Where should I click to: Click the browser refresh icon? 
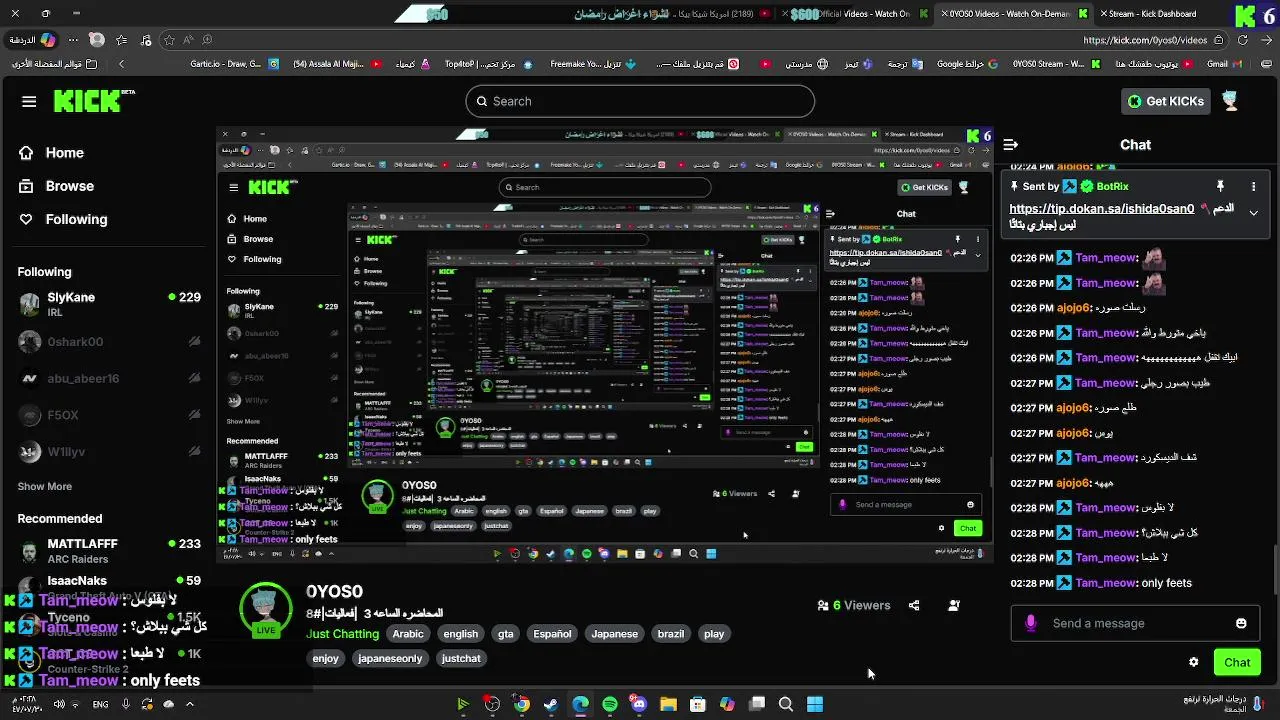pyautogui.click(x=1243, y=40)
